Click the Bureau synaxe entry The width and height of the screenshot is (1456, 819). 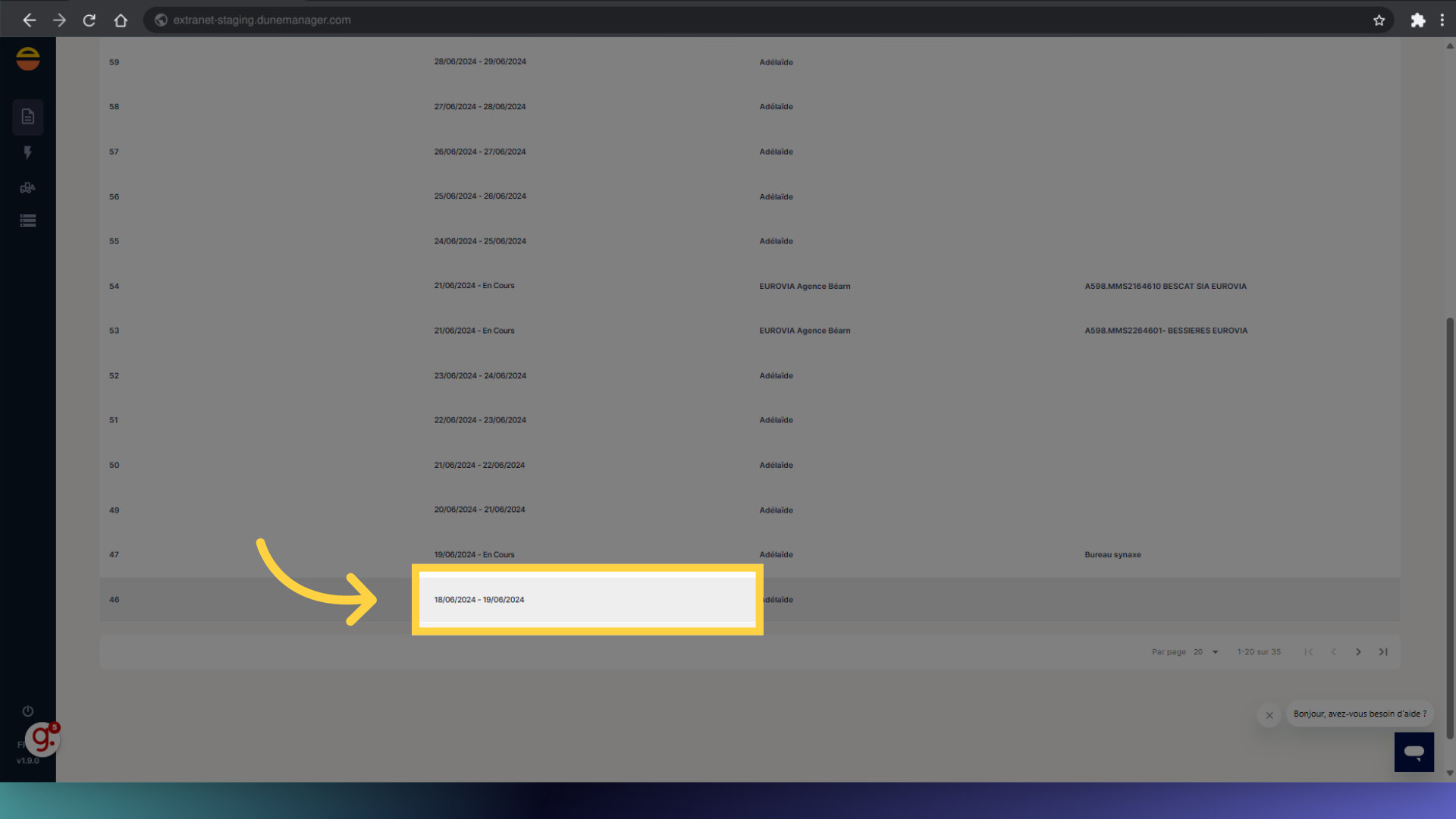tap(1112, 555)
